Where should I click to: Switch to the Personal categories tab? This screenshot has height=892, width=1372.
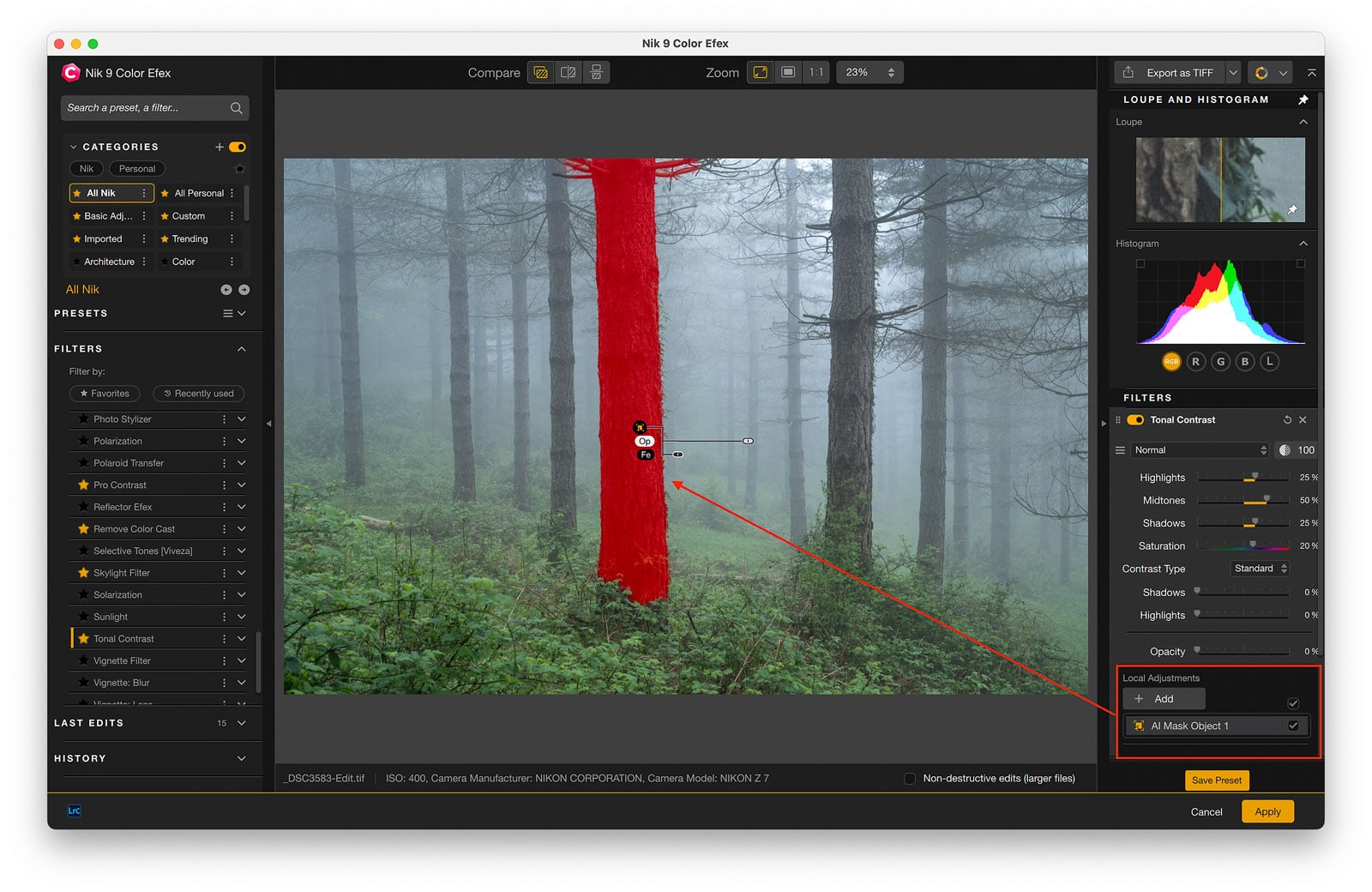[137, 169]
